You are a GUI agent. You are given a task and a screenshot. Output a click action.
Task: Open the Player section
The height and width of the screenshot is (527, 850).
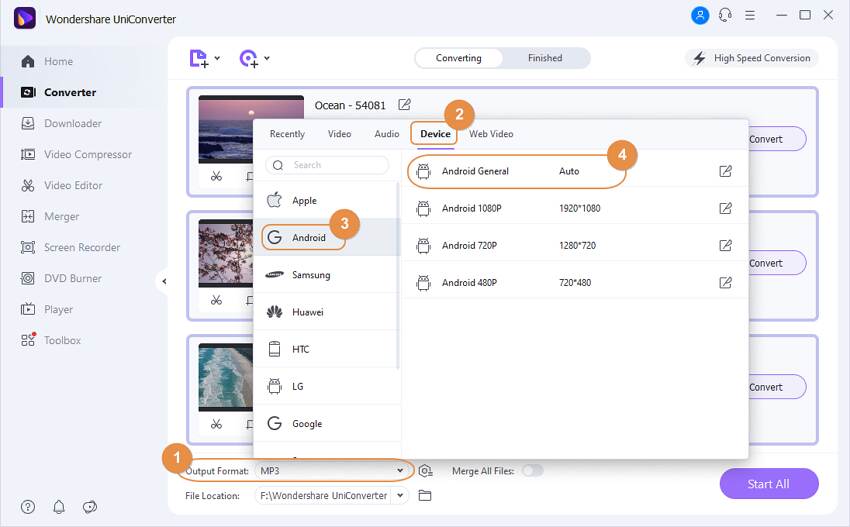46,309
